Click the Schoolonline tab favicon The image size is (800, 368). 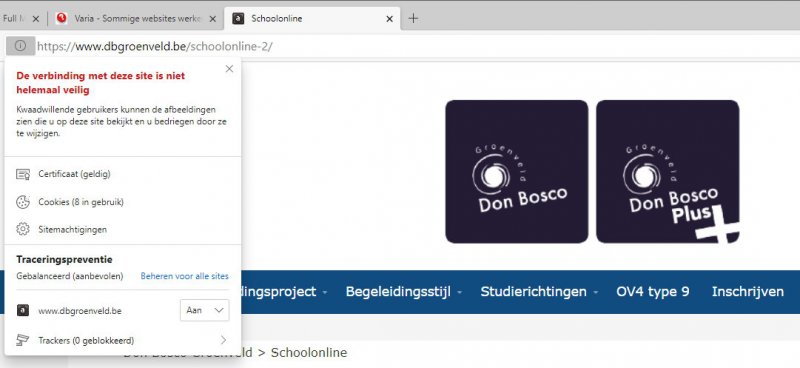[x=238, y=19]
